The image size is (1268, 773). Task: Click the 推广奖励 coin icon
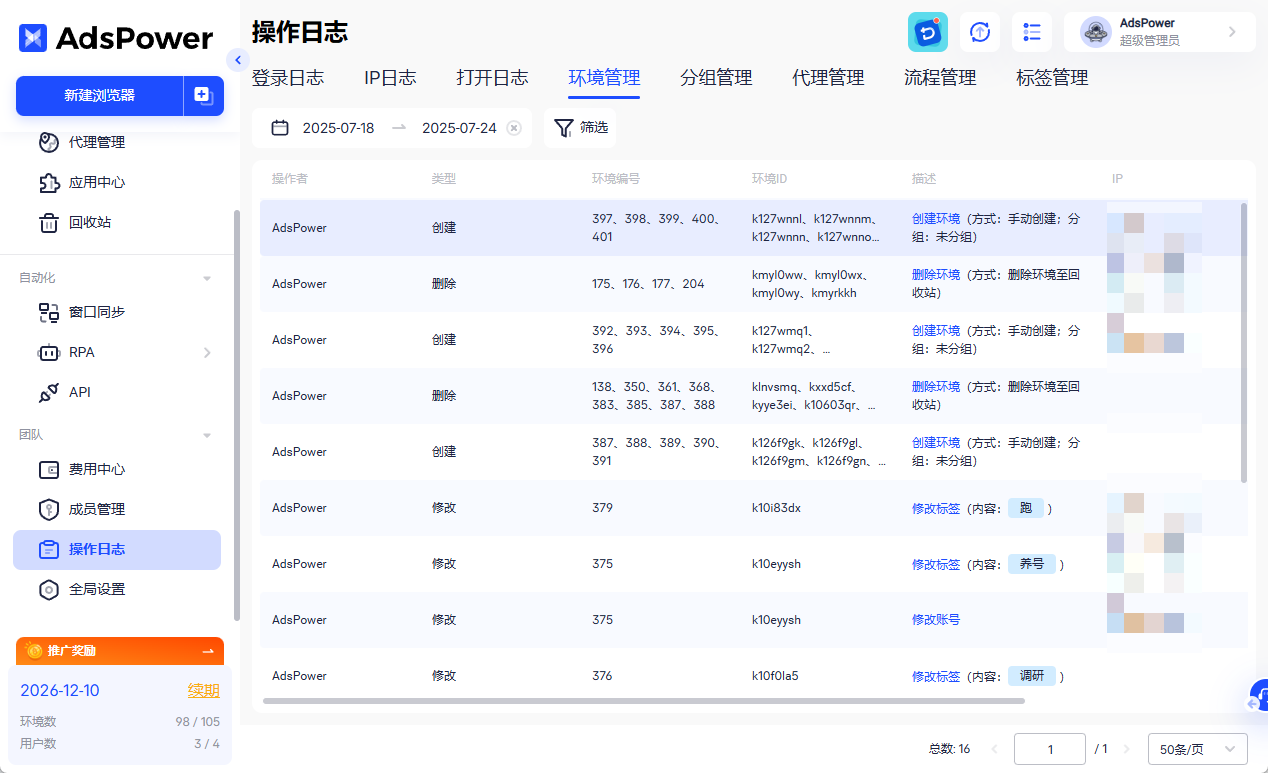34,651
